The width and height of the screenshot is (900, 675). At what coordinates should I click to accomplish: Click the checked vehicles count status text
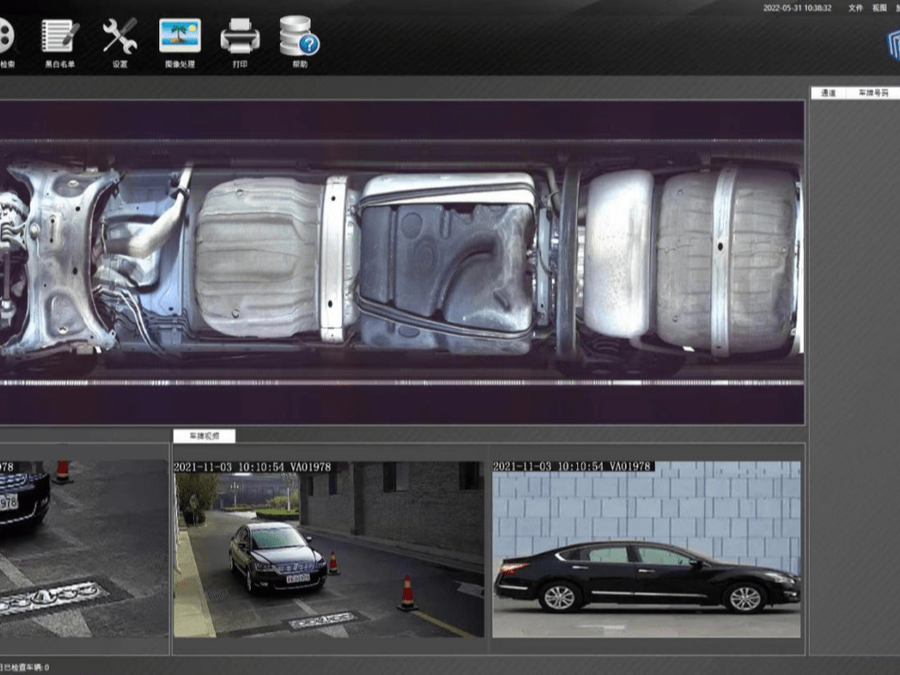[24, 667]
